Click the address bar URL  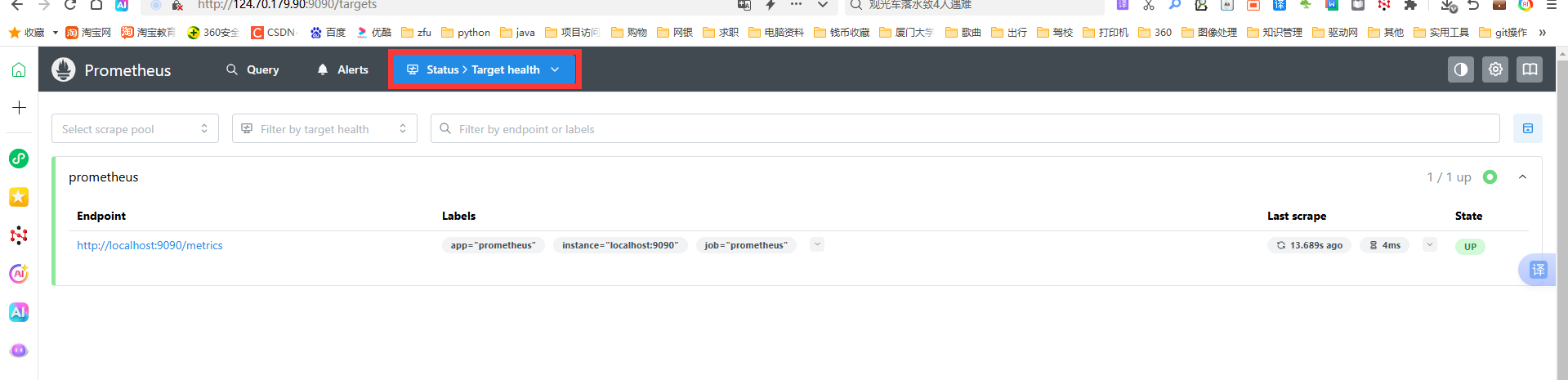point(287,5)
